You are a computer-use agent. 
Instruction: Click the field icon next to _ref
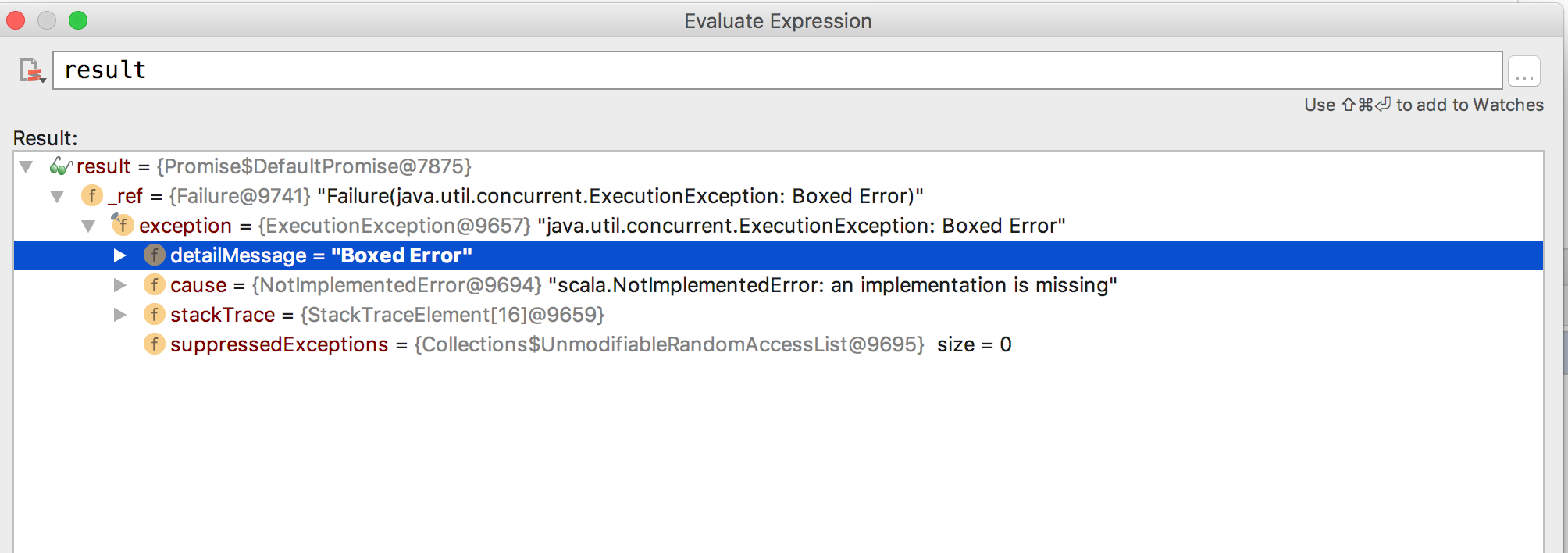pyautogui.click(x=92, y=195)
